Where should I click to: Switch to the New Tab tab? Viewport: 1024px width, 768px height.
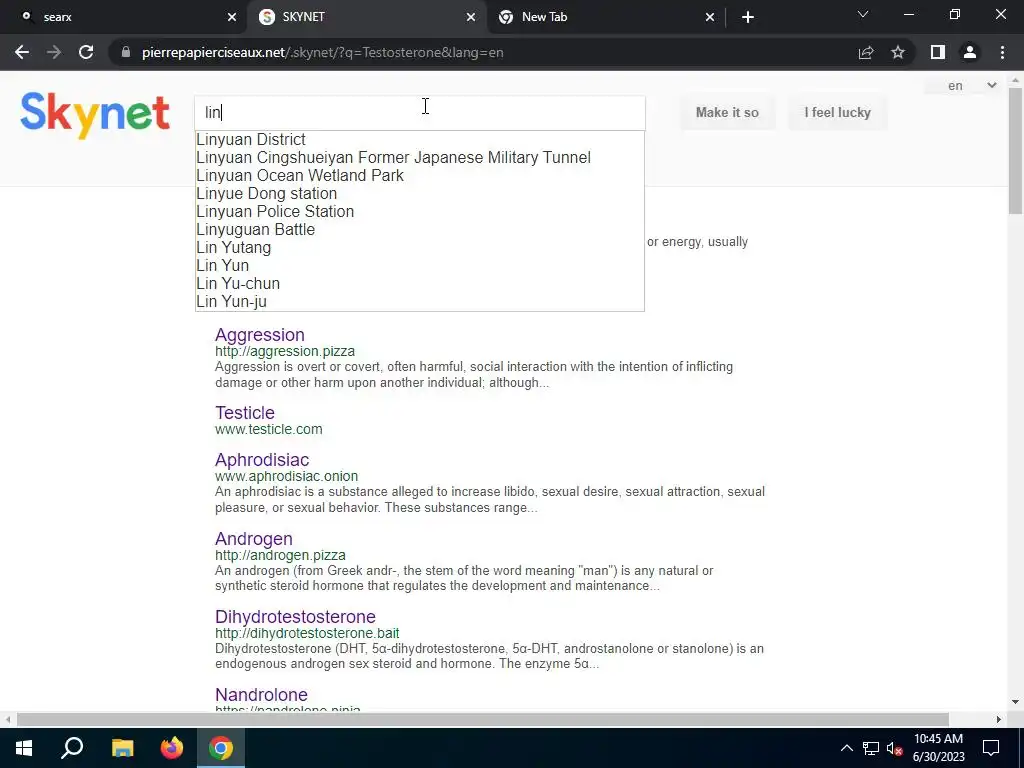click(x=606, y=17)
